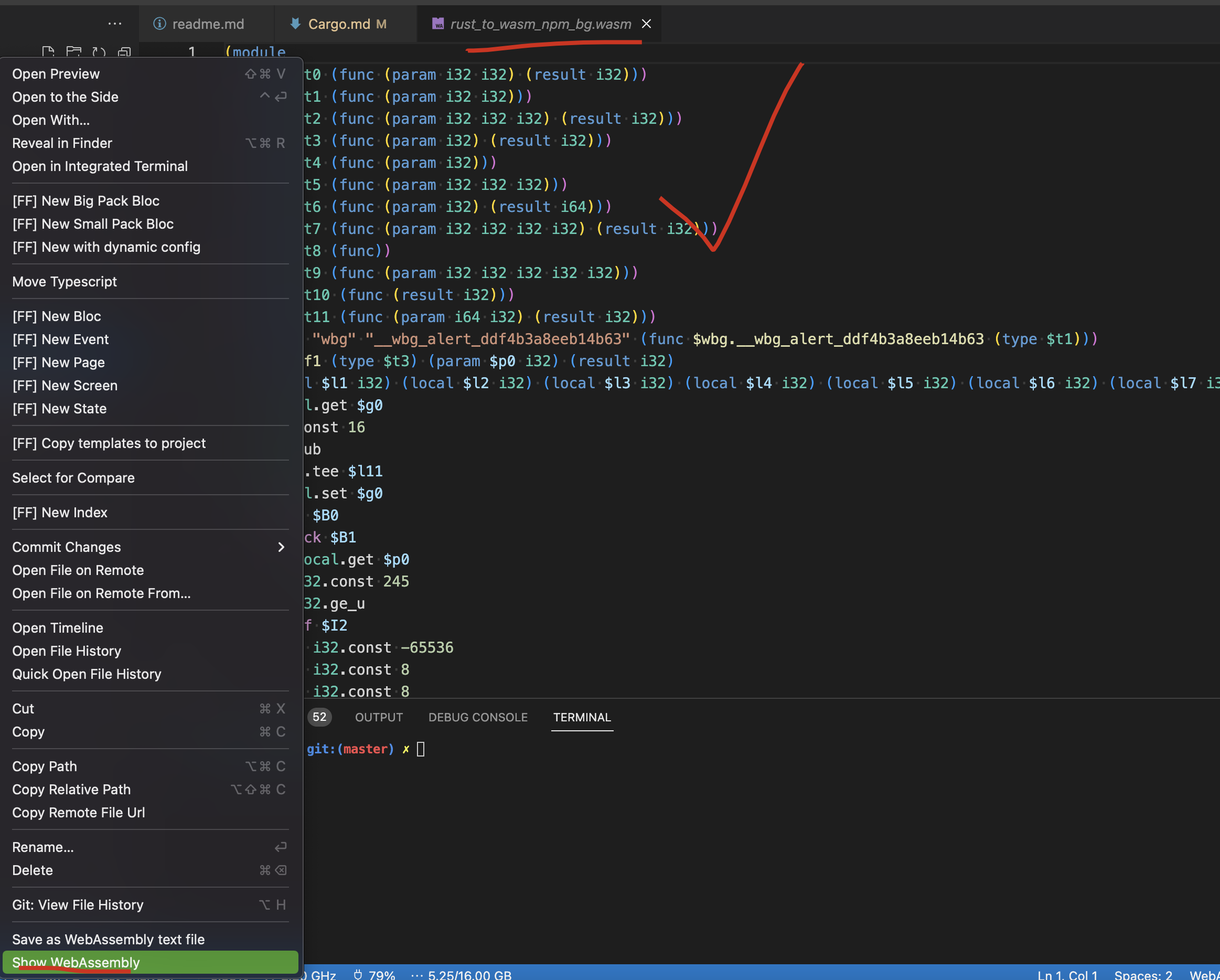The image size is (1220, 980).
Task: Click the CPU/GHz status bar icon
Action: (x=321, y=972)
